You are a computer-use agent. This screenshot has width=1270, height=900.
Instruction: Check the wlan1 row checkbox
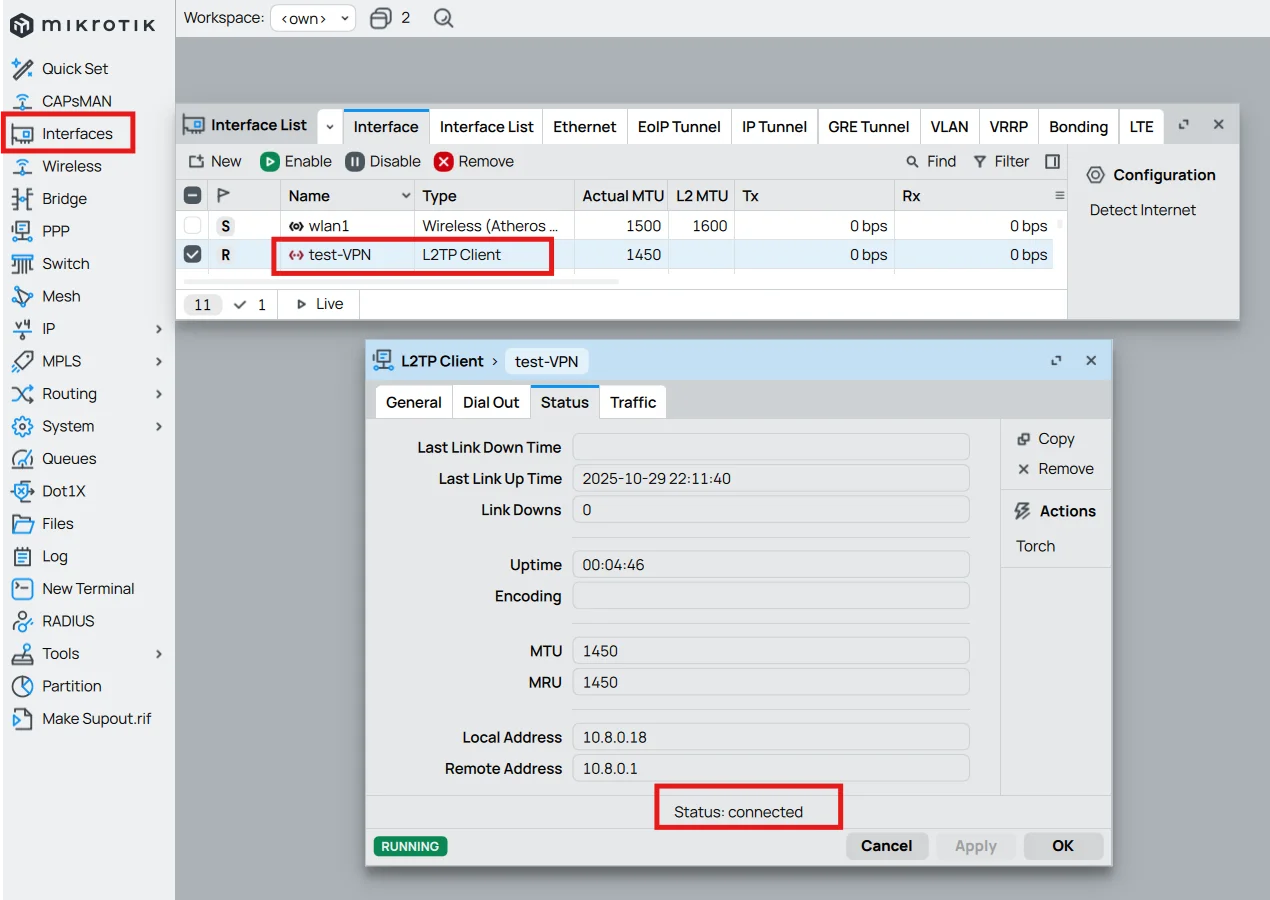[192, 225]
